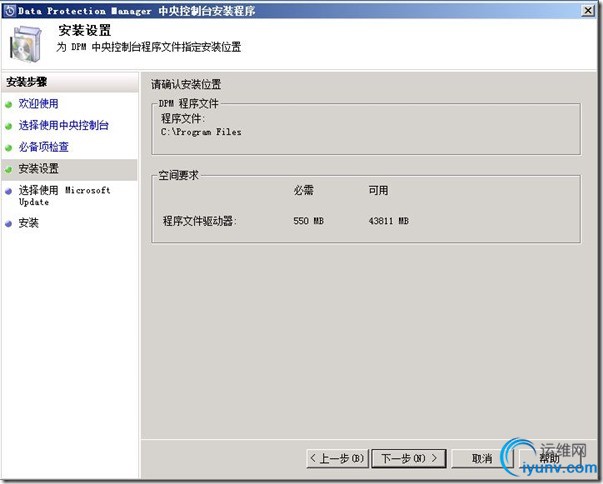Click the 必需 column header
603x484 pixels.
pos(303,190)
